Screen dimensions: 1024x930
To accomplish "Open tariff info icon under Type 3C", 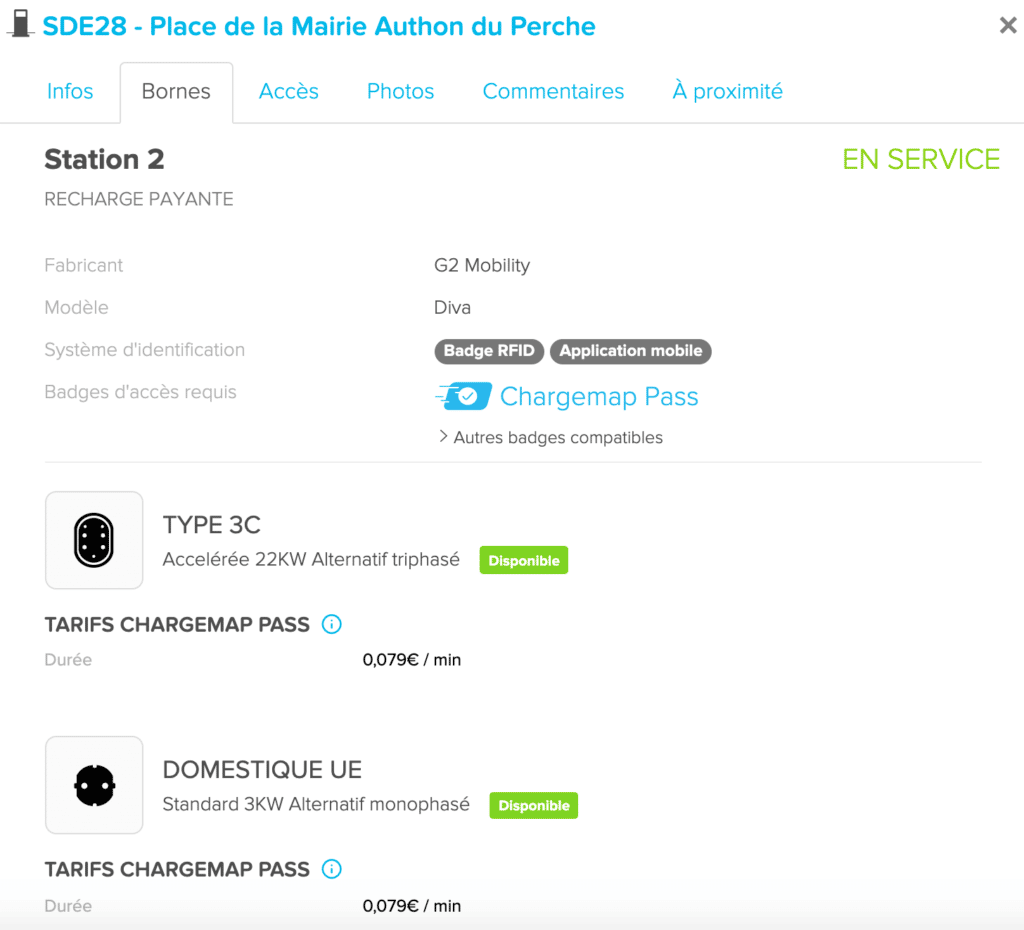I will click(332, 624).
